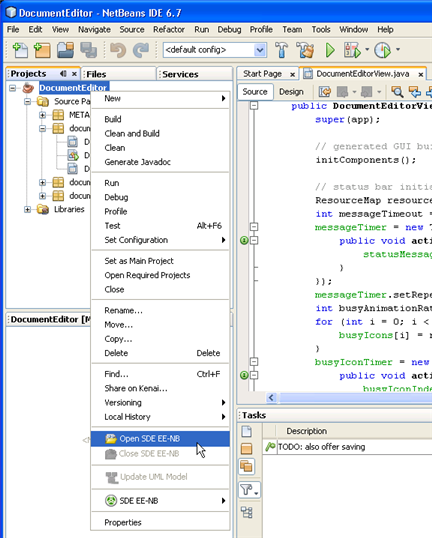Viewport: 432px width, 538px height.
Task: Click the New Project toolbar icon
Action: coord(42,50)
